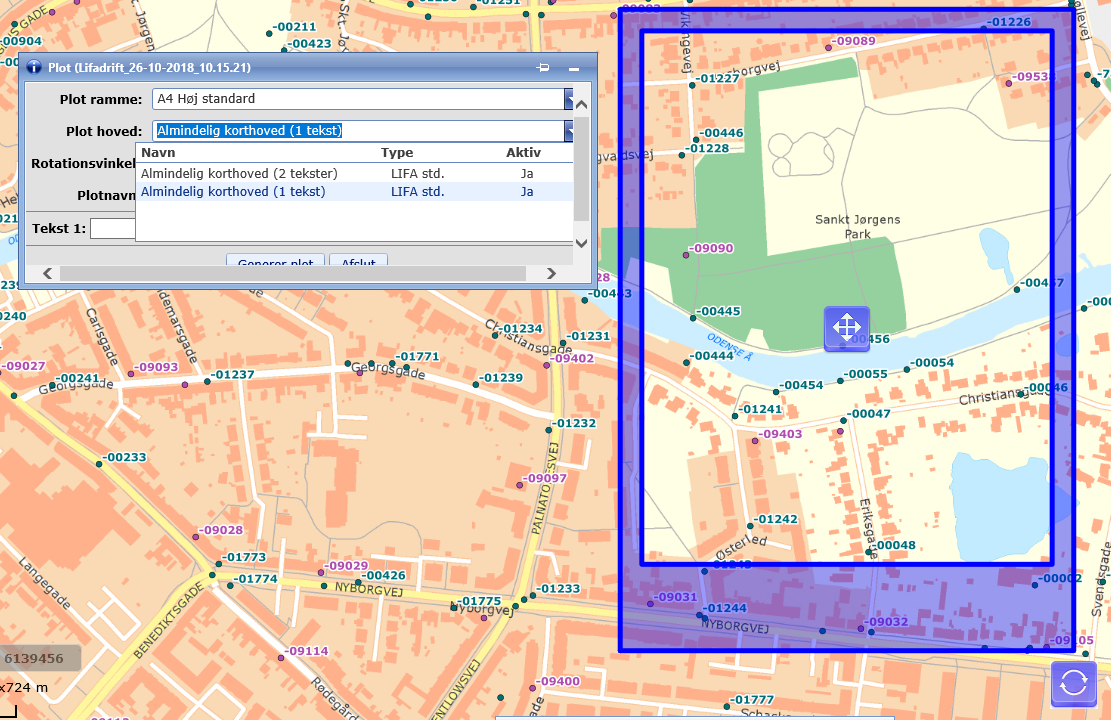The width and height of the screenshot is (1111, 720).
Task: Click dialog horizontal scrollbar left arrow
Action: pos(47,274)
